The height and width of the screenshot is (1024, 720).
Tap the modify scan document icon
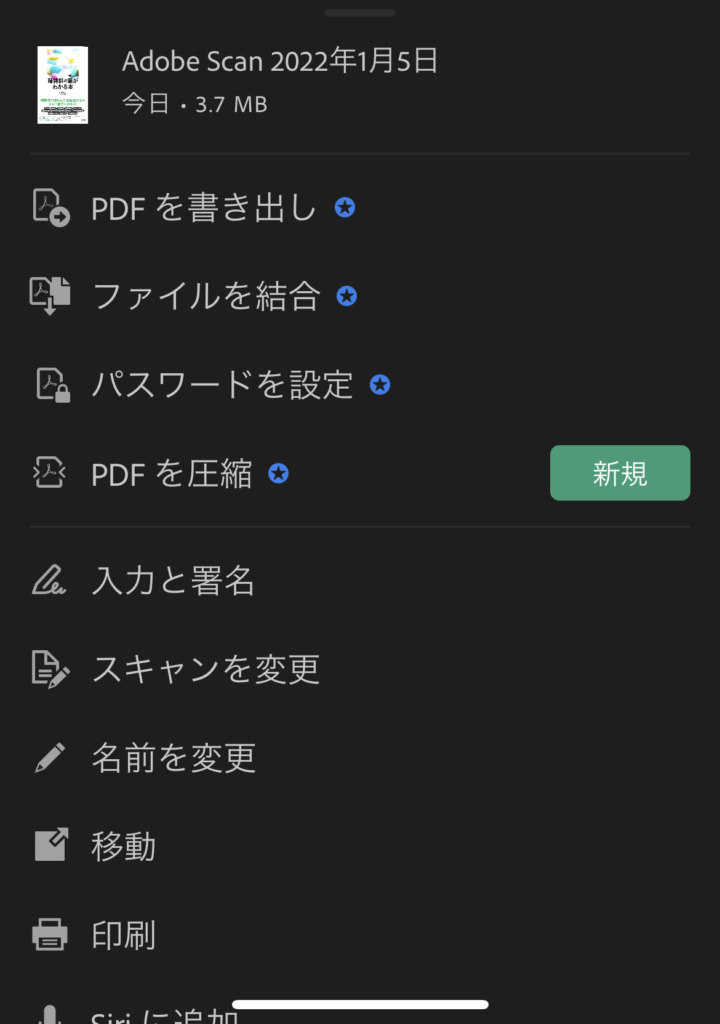pyautogui.click(x=50, y=669)
